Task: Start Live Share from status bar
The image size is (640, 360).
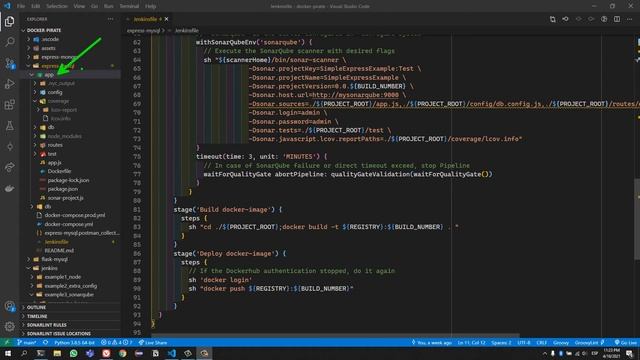Action: click(153, 342)
